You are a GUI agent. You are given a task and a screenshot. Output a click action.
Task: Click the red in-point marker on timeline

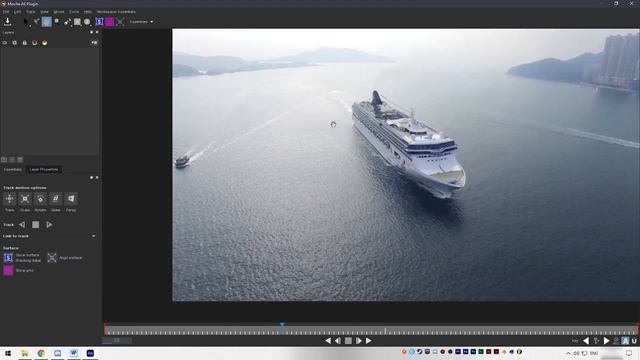click(x=105, y=328)
